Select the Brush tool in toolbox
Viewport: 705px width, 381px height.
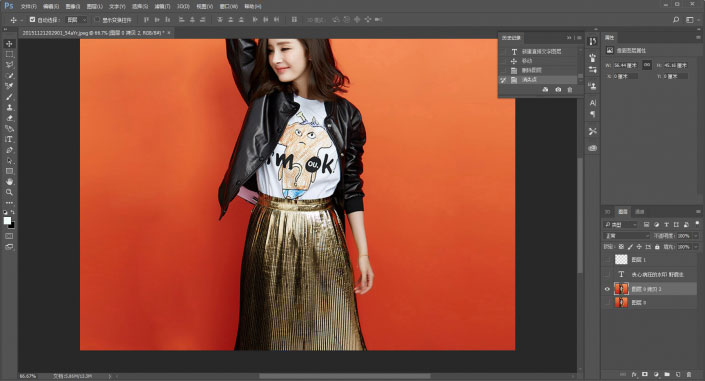point(9,97)
